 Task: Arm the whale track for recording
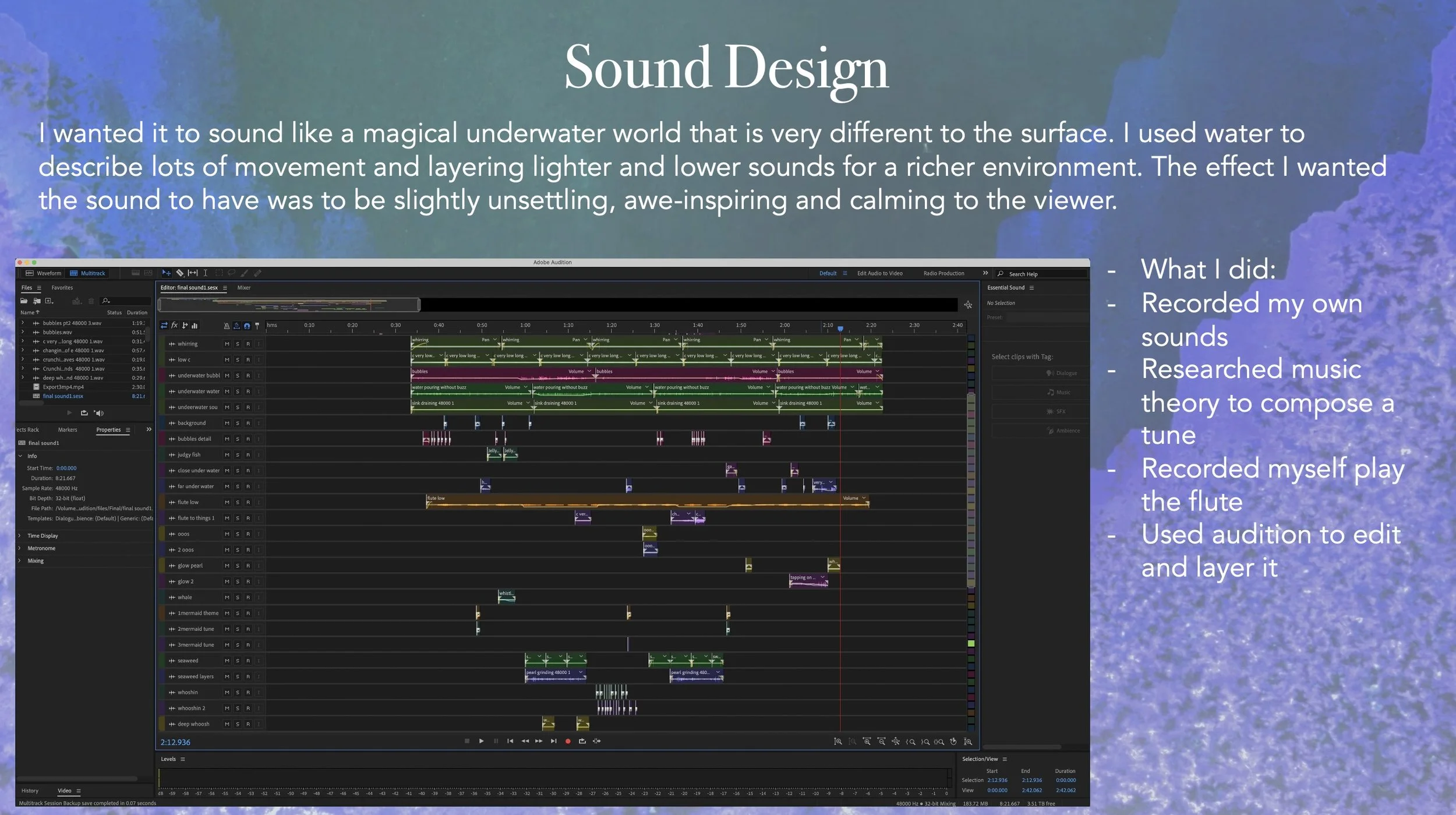pyautogui.click(x=248, y=597)
